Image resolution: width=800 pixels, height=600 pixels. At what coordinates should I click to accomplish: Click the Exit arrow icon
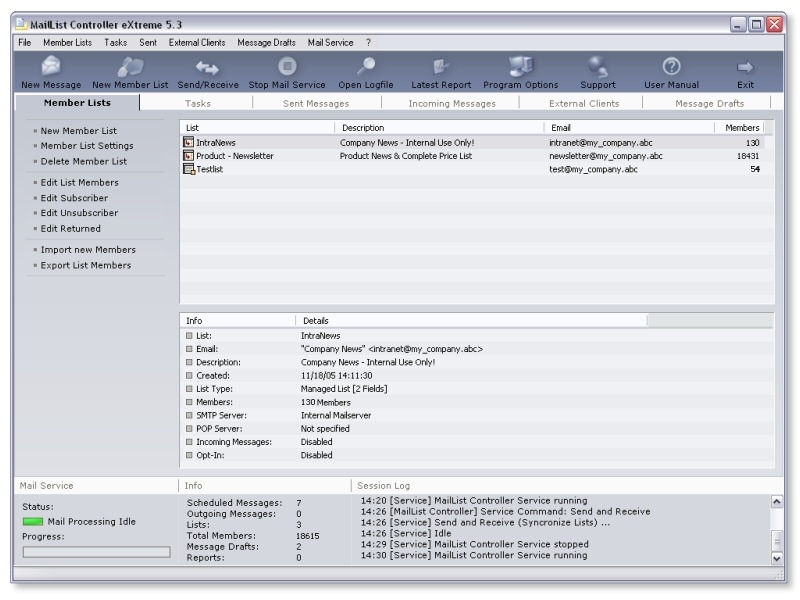tap(745, 67)
